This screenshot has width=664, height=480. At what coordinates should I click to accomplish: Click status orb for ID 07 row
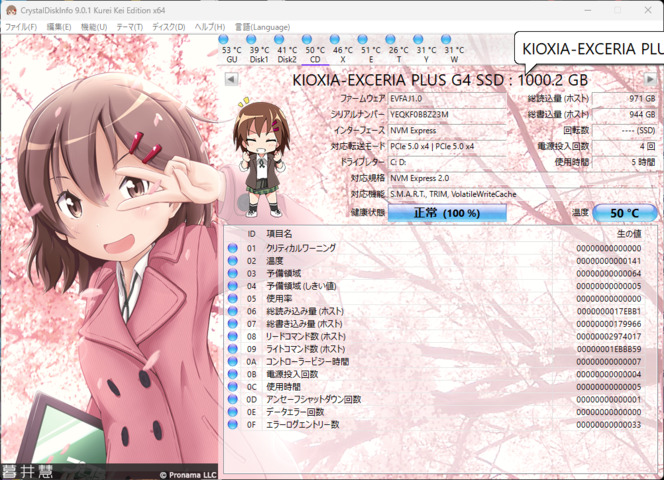pos(232,324)
